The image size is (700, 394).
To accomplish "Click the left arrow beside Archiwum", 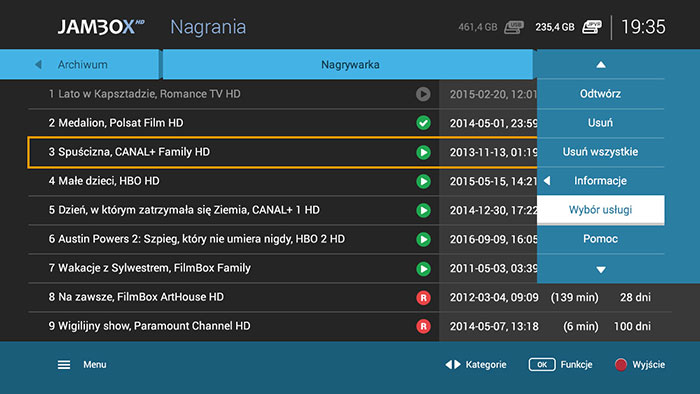I will [x=38, y=65].
